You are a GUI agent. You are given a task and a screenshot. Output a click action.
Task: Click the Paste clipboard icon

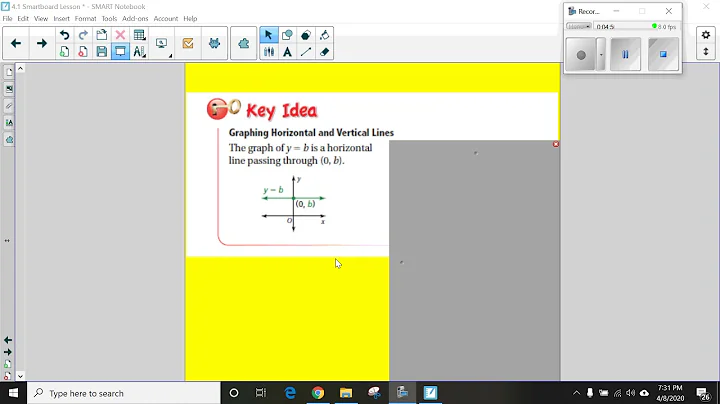(x=101, y=35)
